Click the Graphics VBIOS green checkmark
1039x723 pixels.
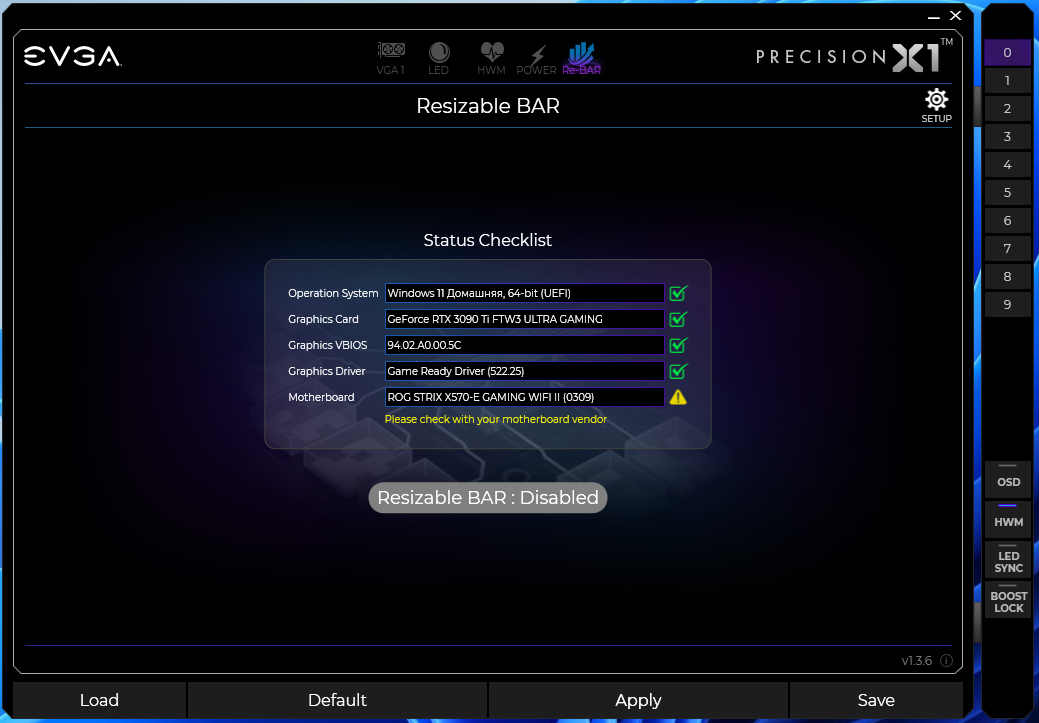pos(678,345)
